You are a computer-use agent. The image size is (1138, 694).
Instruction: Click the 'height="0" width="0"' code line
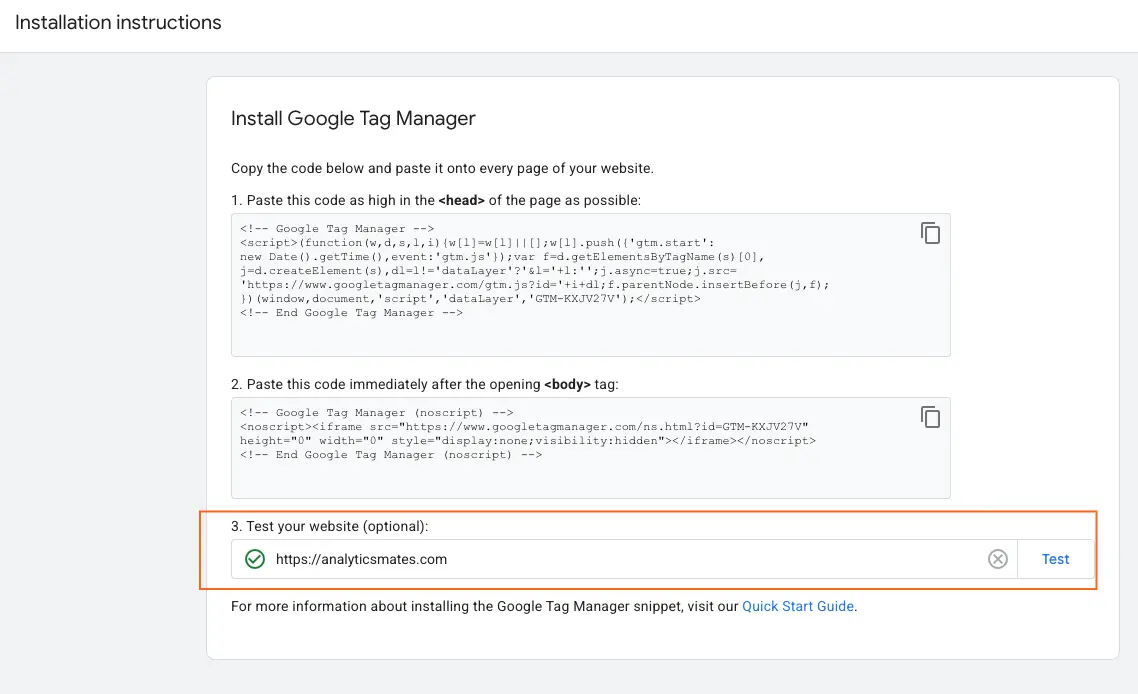pyautogui.click(x=528, y=441)
